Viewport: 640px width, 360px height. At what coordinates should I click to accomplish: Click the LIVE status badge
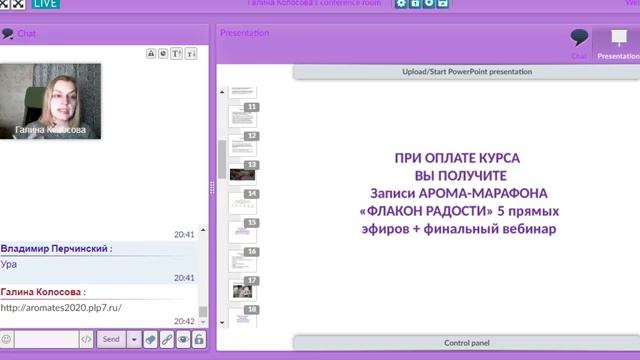46,4
